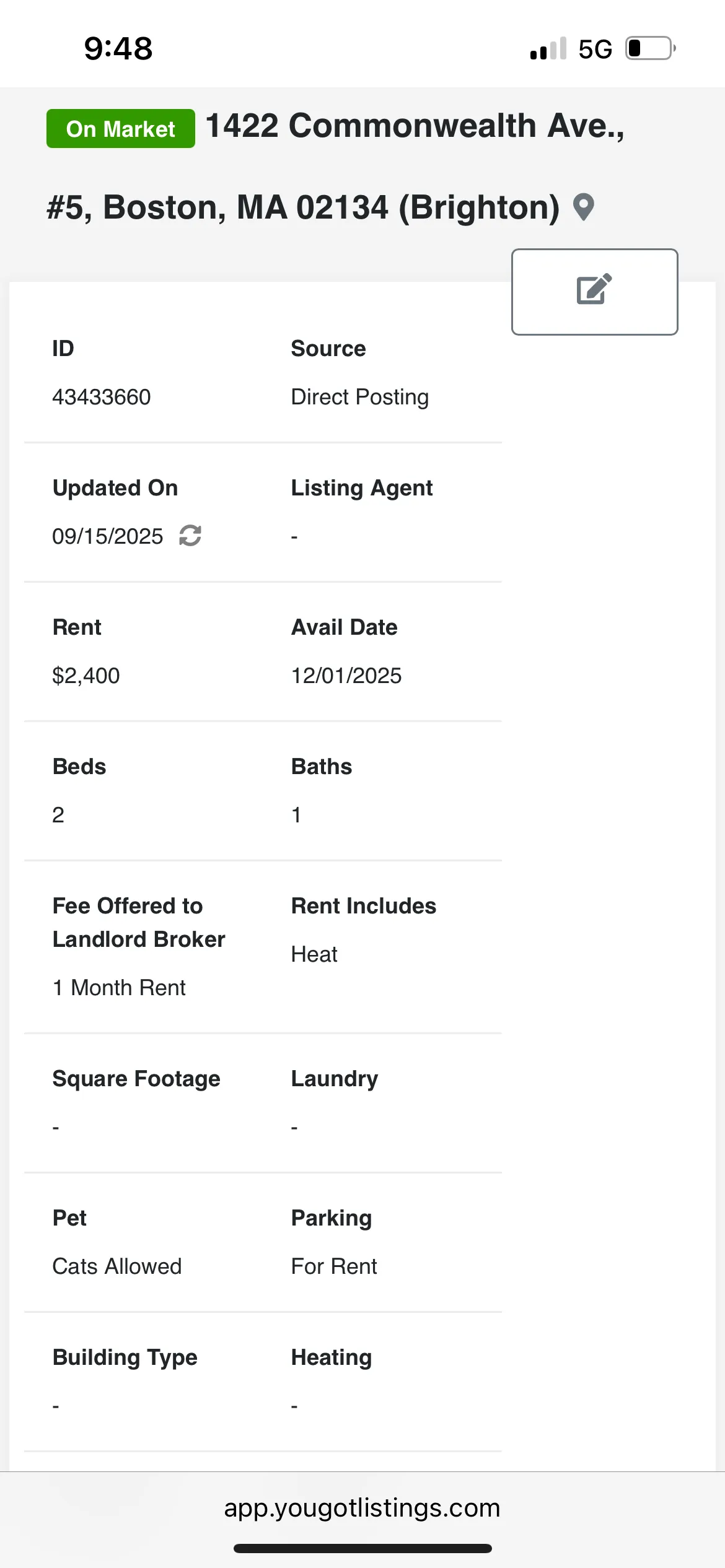This screenshot has width=725, height=1568.
Task: Tap the battery indicator in the status bar
Action: click(x=650, y=48)
